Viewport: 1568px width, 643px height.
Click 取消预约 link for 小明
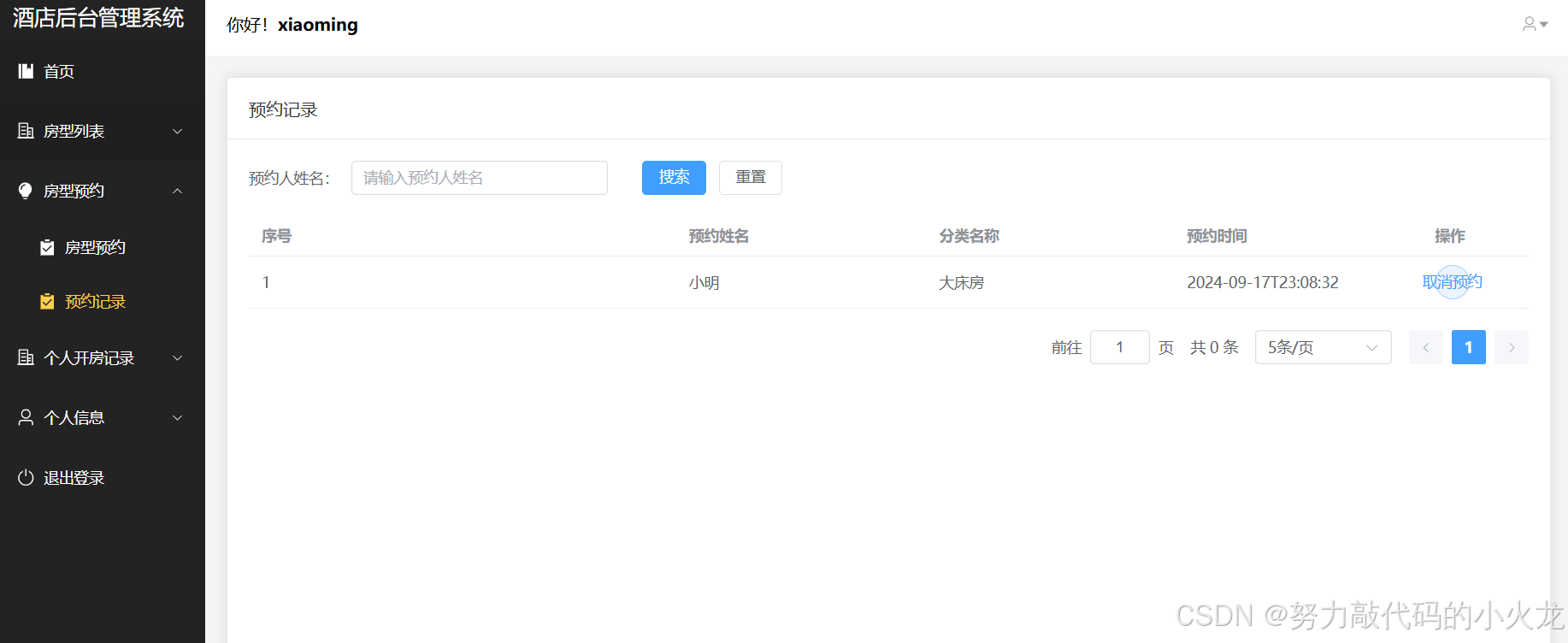click(1452, 282)
